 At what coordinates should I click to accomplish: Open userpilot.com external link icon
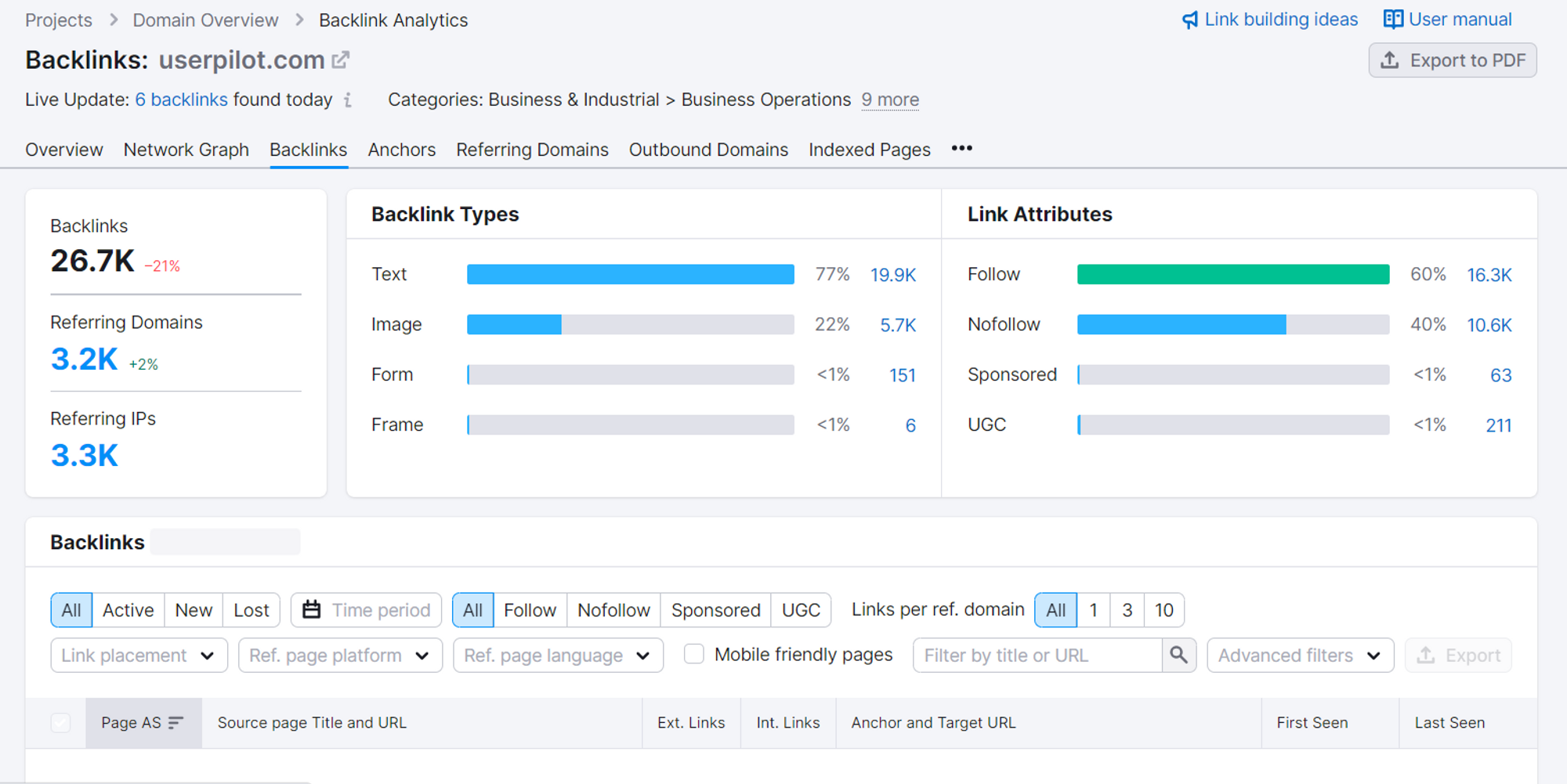341,60
